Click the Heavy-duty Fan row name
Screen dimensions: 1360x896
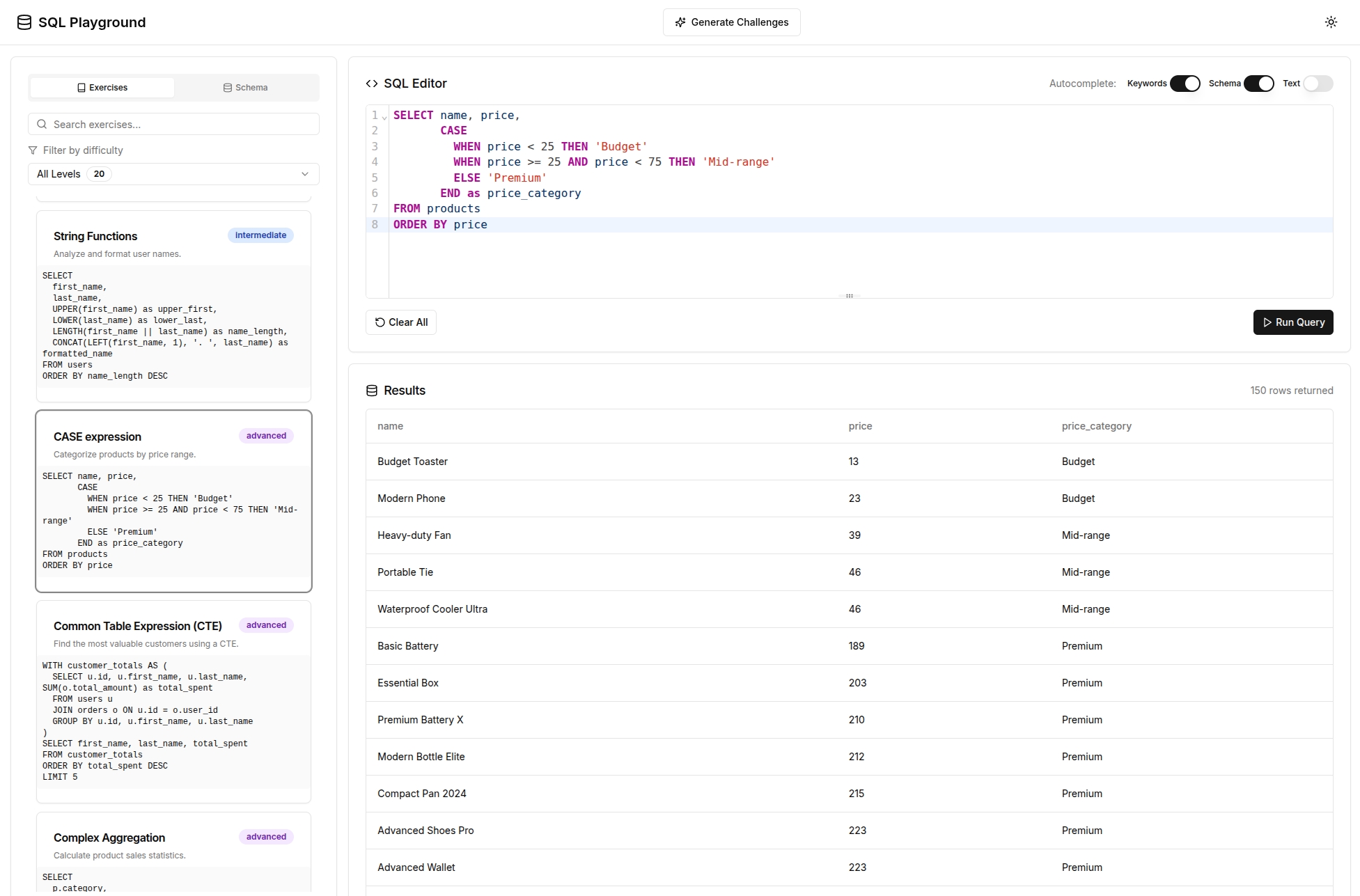414,535
